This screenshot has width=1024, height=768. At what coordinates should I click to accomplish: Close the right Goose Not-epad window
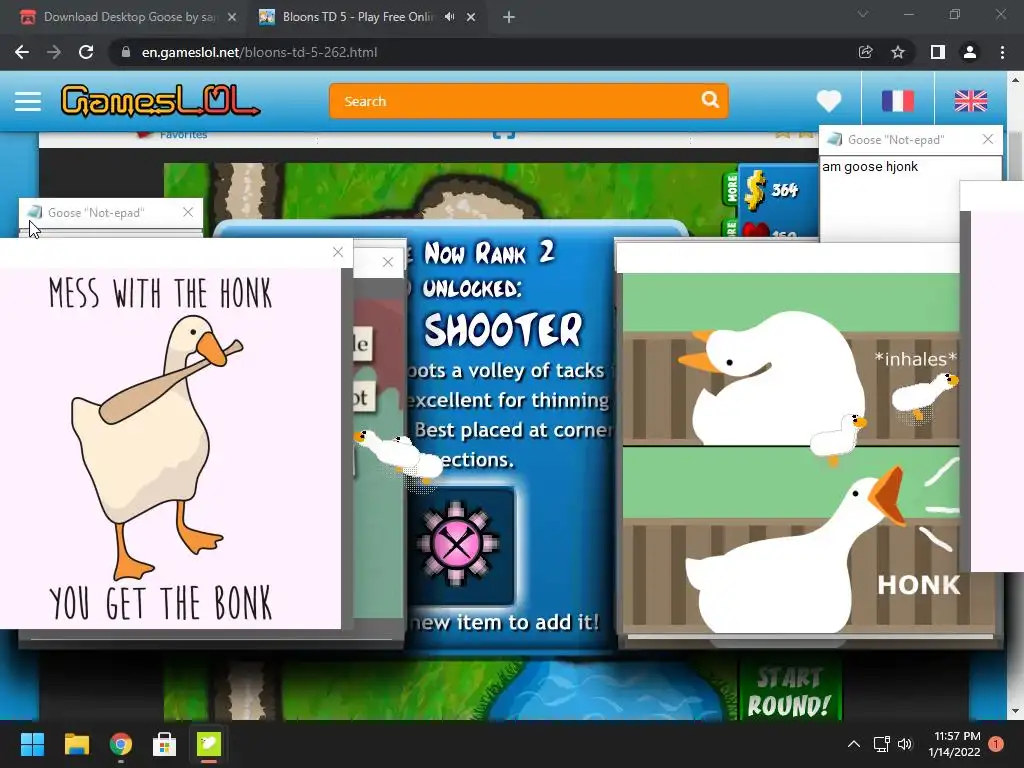tap(988, 139)
